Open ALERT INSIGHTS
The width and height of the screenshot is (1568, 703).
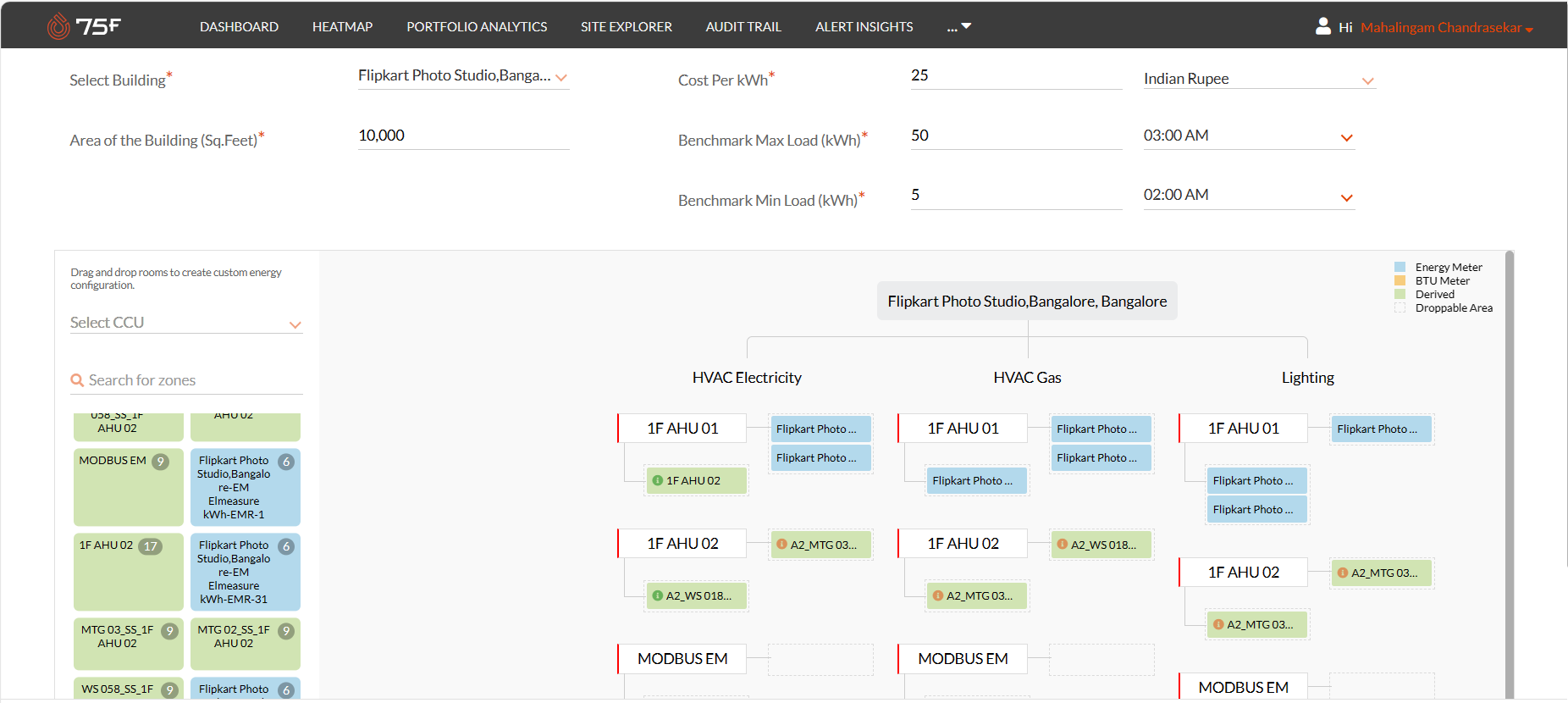[x=864, y=26]
